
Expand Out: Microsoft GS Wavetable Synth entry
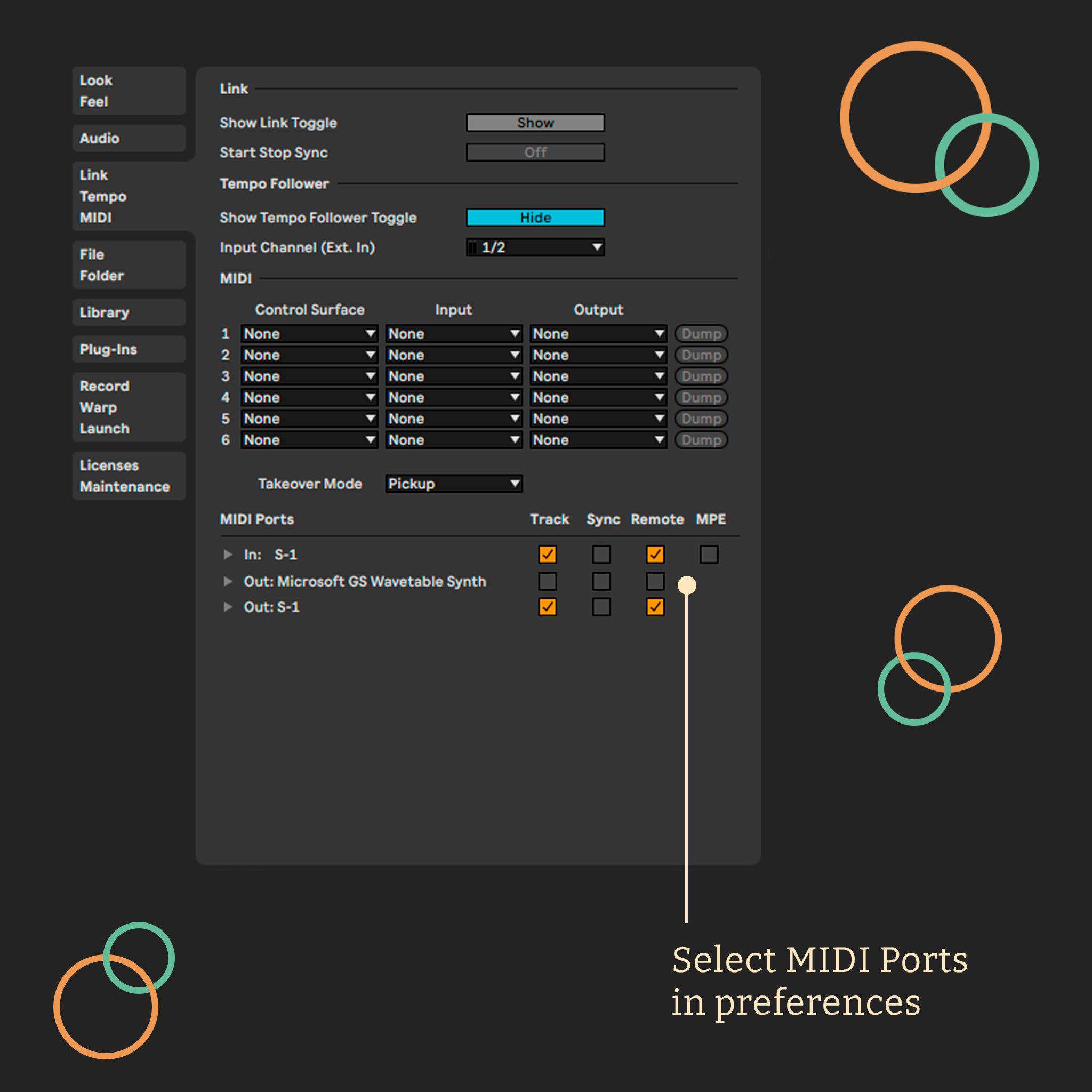(x=228, y=581)
